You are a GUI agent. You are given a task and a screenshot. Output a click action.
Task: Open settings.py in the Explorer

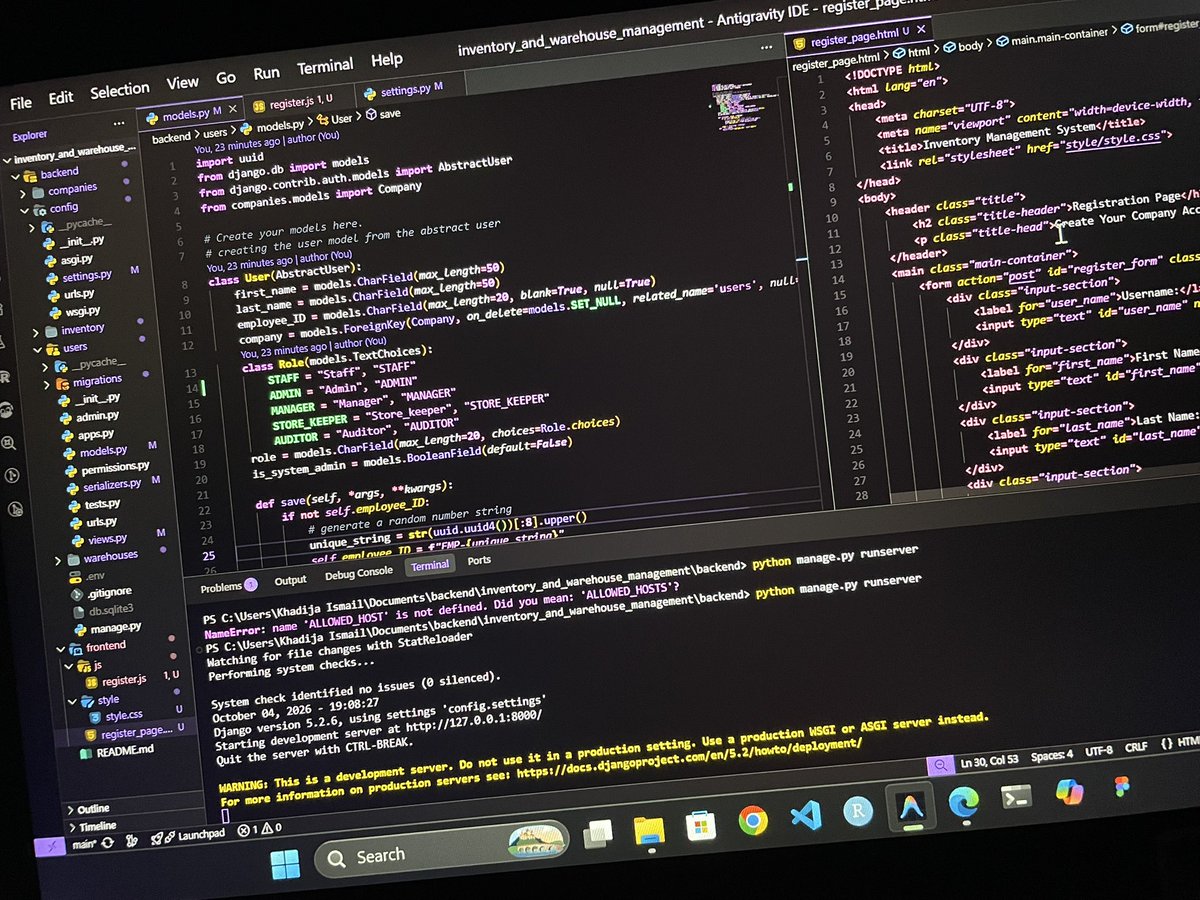click(x=86, y=276)
